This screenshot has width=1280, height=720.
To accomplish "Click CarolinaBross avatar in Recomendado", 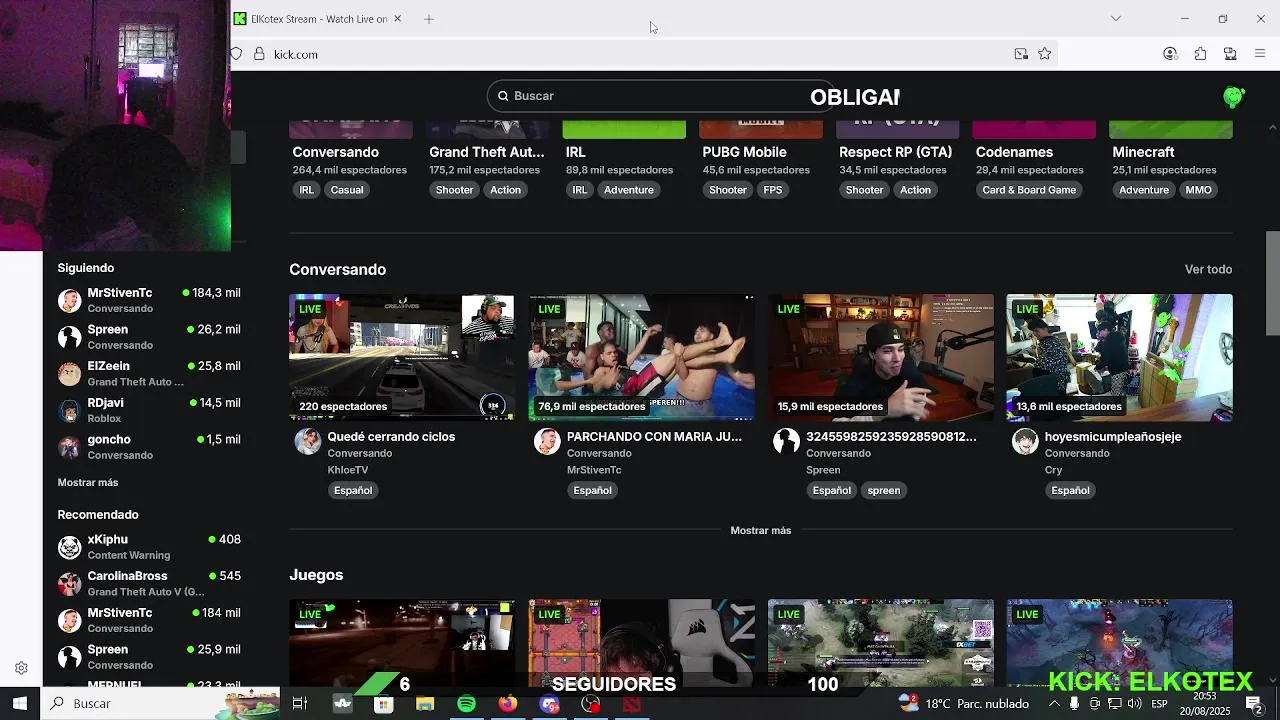I will [x=69, y=584].
